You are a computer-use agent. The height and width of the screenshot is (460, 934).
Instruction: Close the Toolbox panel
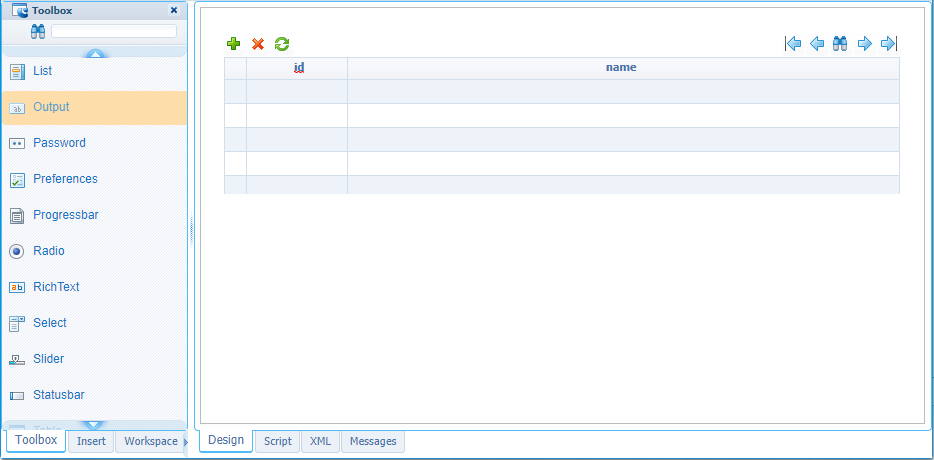(174, 10)
